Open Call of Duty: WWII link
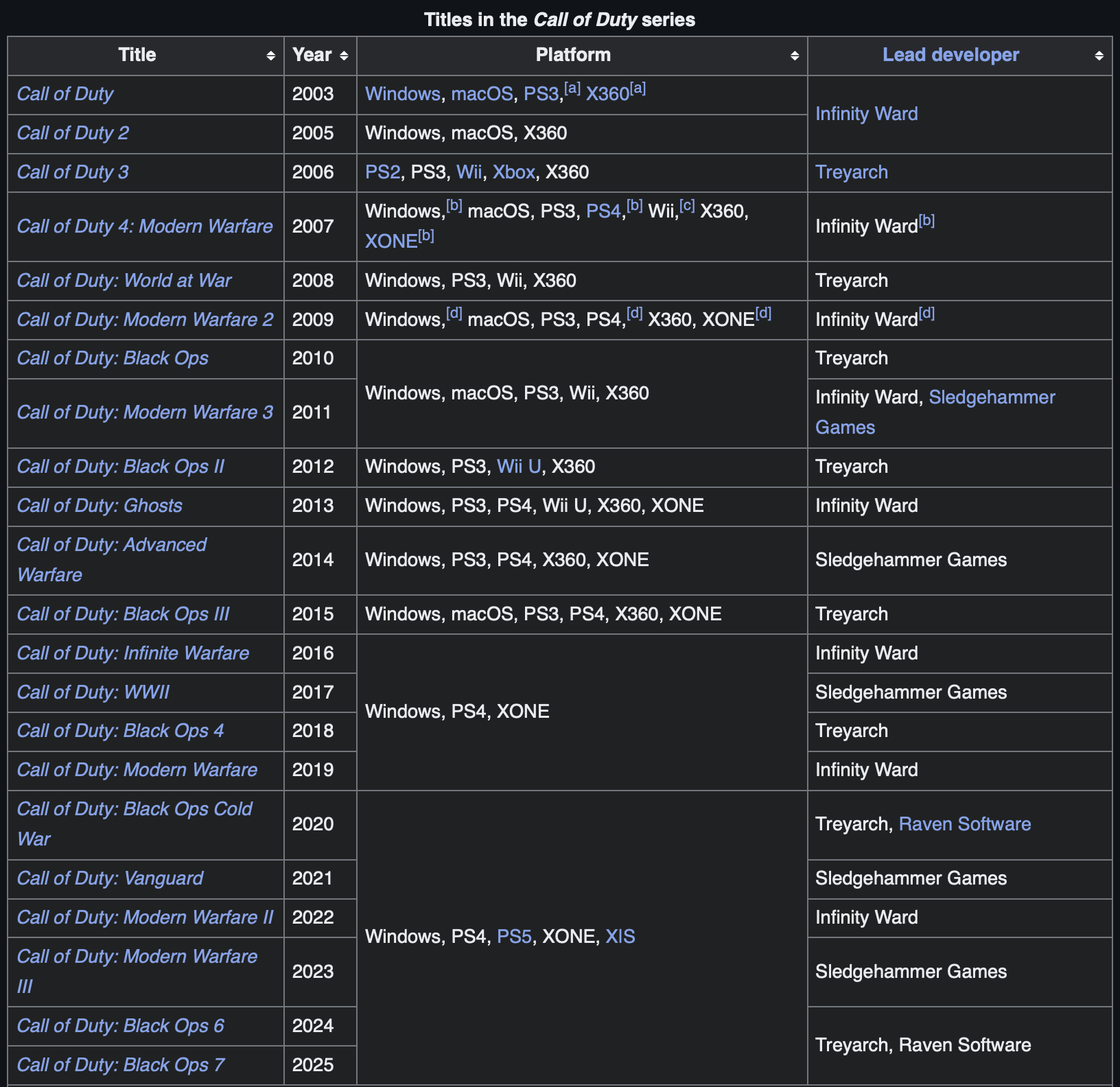This screenshot has width=1120, height=1087. pyautogui.click(x=93, y=692)
